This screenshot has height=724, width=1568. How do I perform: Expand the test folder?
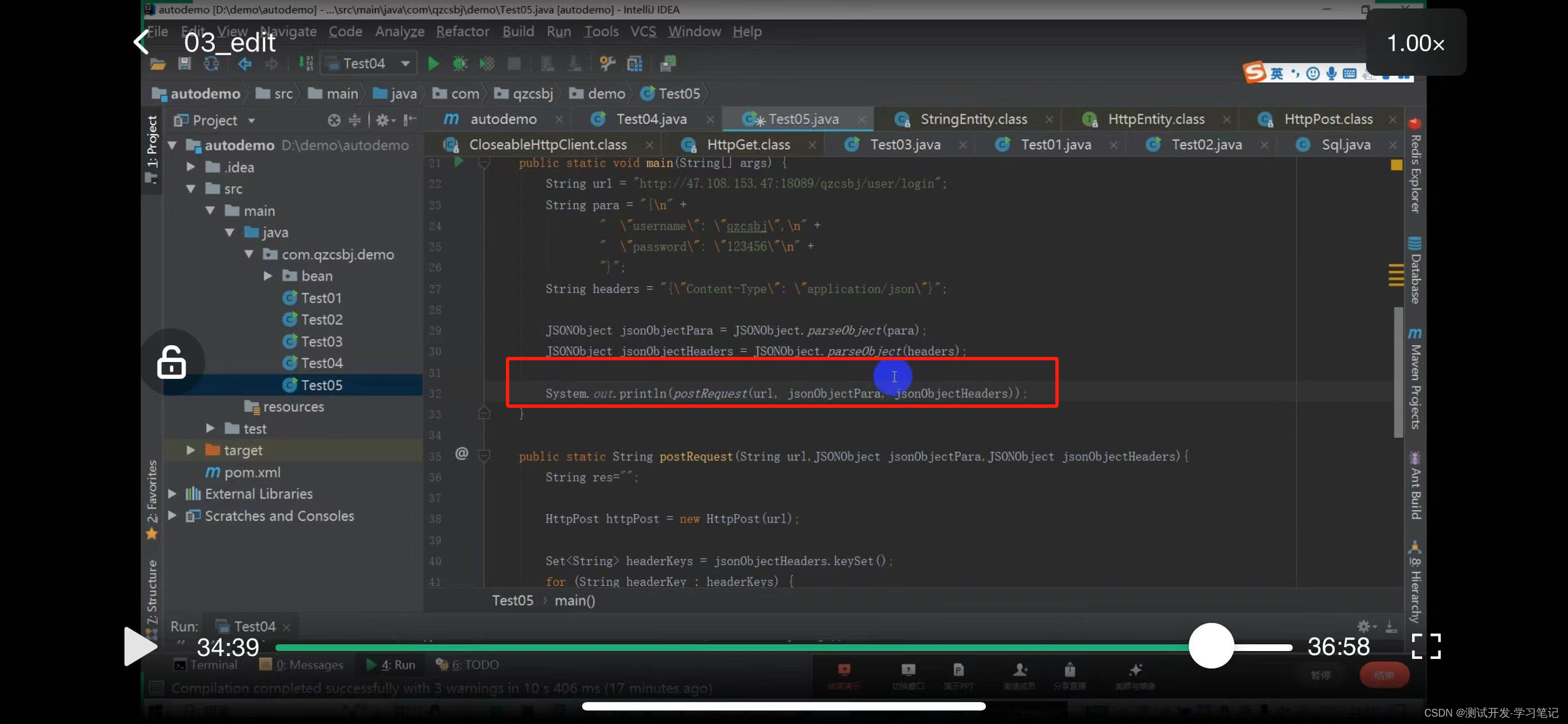pyautogui.click(x=210, y=428)
